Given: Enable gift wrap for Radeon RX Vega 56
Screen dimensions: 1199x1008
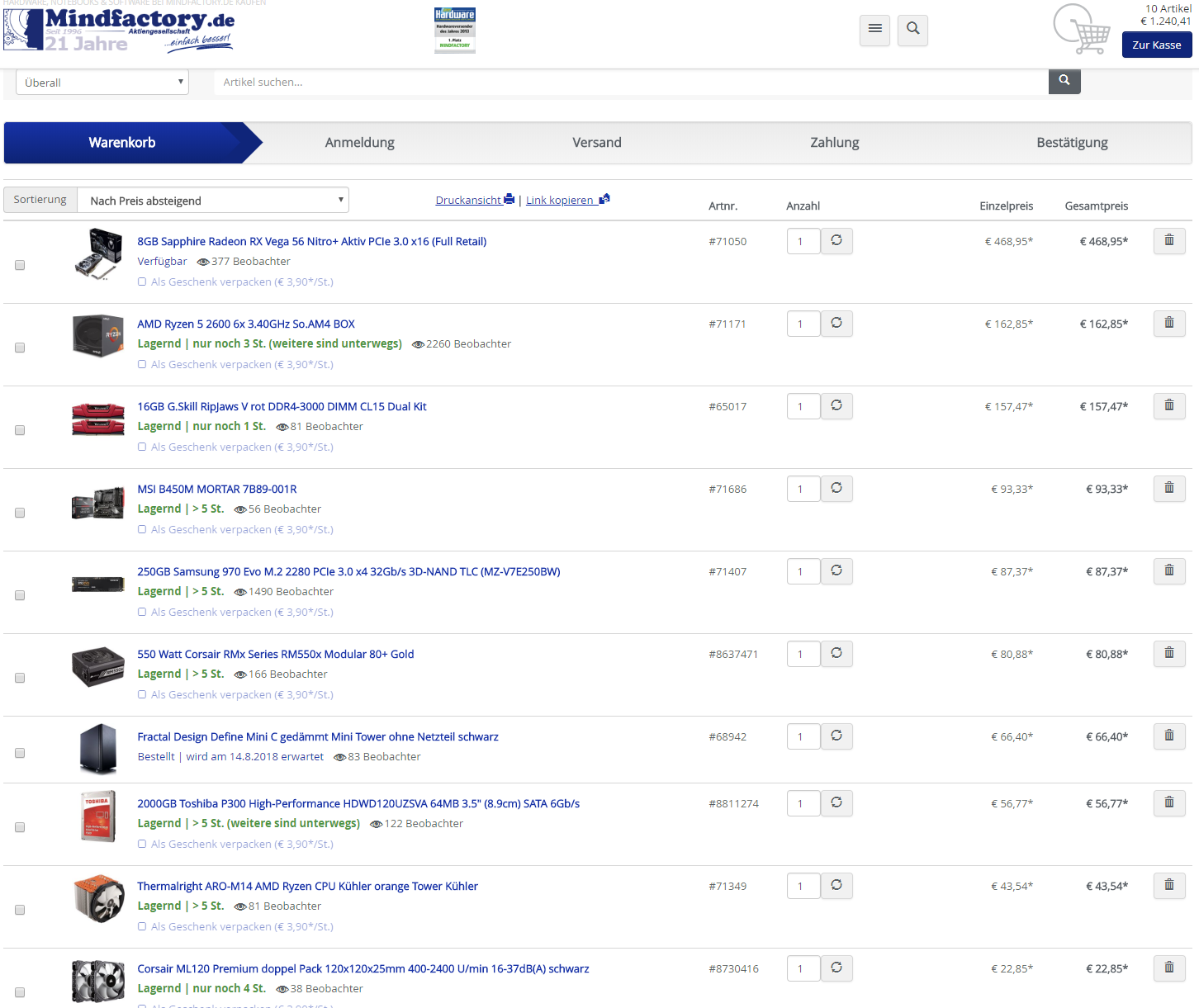Looking at the screenshot, I should (x=142, y=282).
